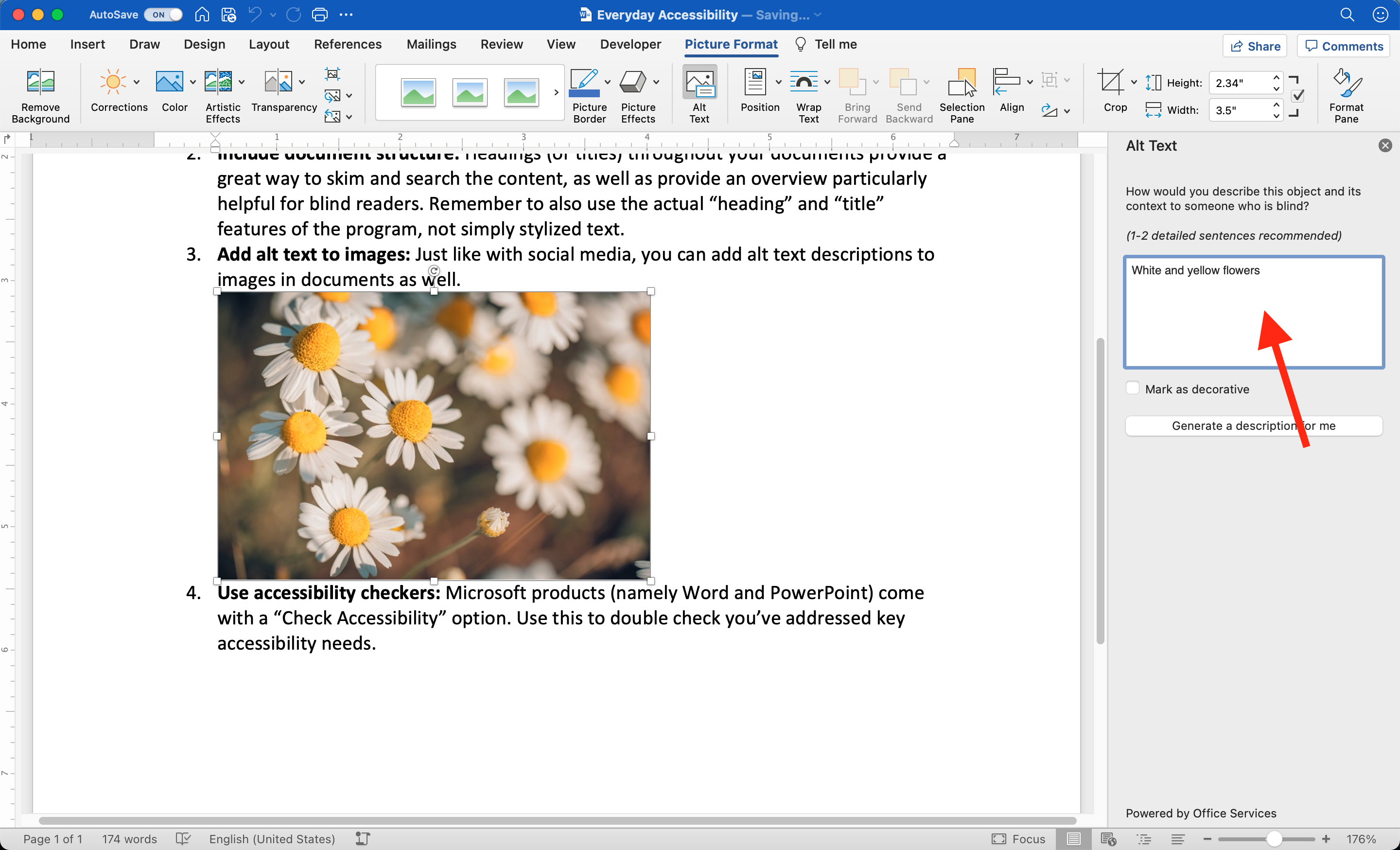Viewport: 1400px width, 850px height.
Task: Click the Picture Format tab
Action: tap(731, 44)
